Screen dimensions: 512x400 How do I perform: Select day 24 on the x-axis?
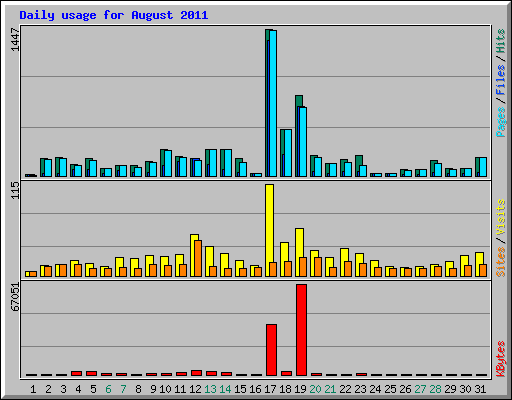(375, 389)
